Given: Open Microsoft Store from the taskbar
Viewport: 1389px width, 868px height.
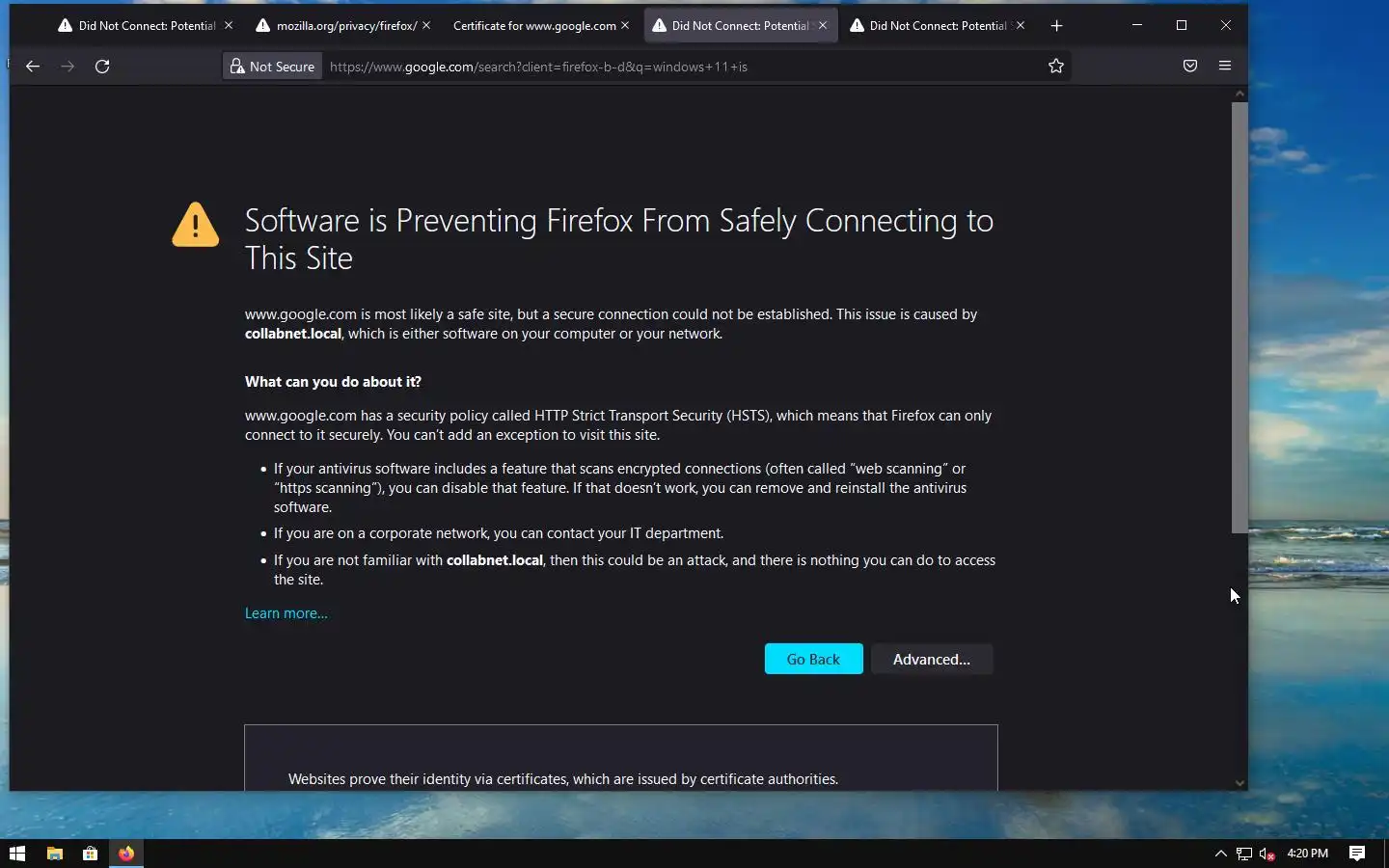Looking at the screenshot, I should click(91, 854).
